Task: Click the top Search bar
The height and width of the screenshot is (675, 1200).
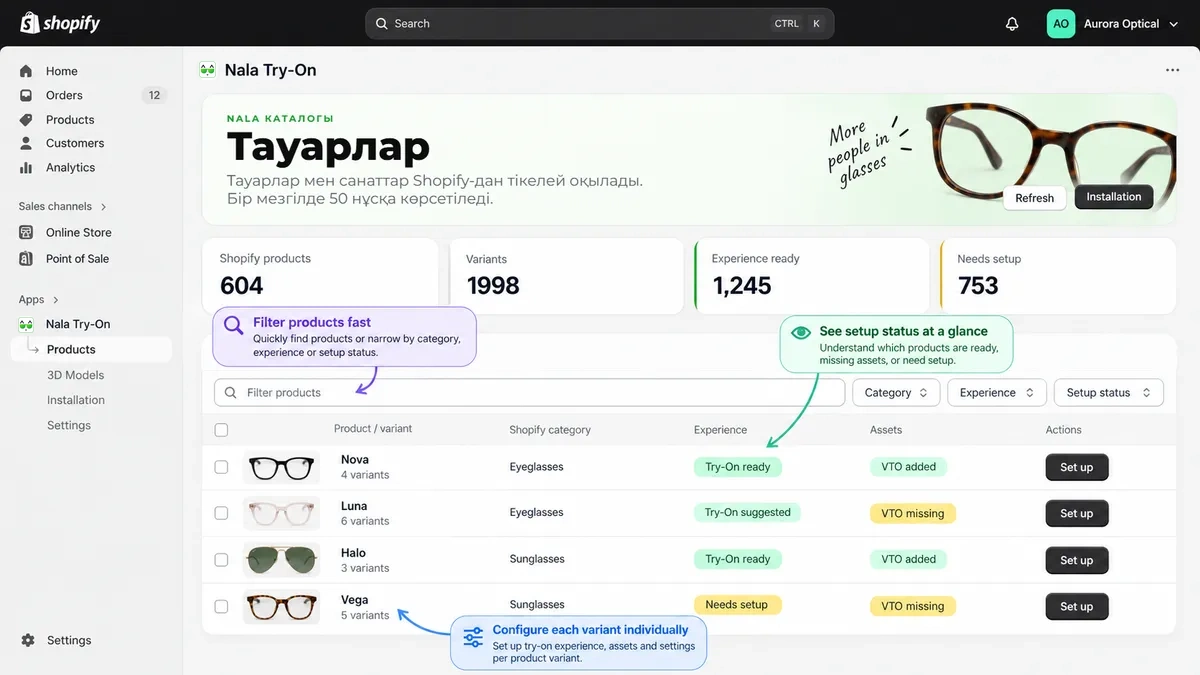Action: coord(600,24)
